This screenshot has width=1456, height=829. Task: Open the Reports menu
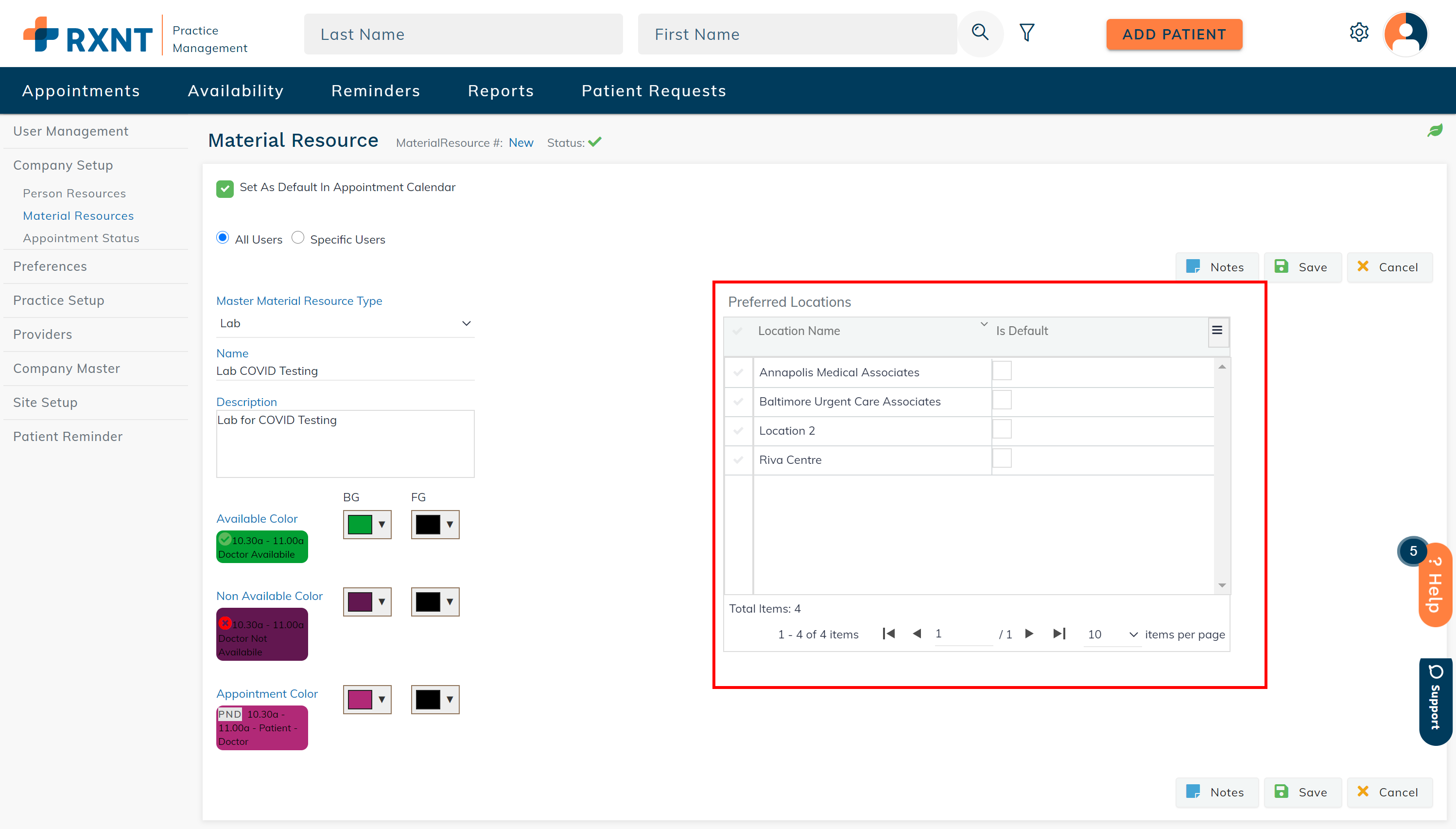(x=501, y=90)
